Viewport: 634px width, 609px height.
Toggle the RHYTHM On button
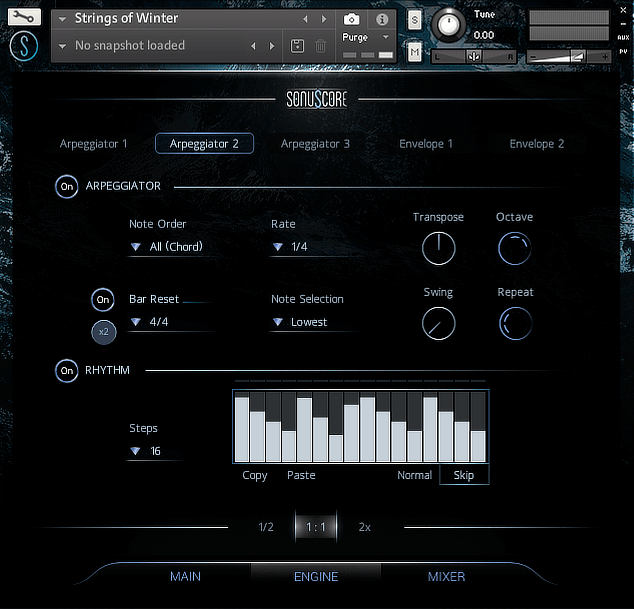click(67, 370)
